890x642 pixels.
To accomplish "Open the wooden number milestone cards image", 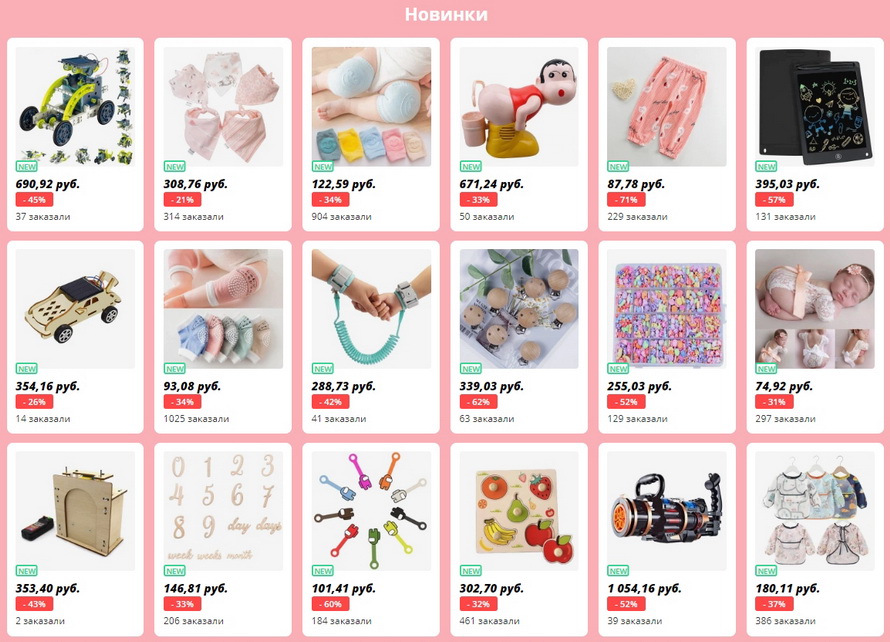I will (224, 511).
